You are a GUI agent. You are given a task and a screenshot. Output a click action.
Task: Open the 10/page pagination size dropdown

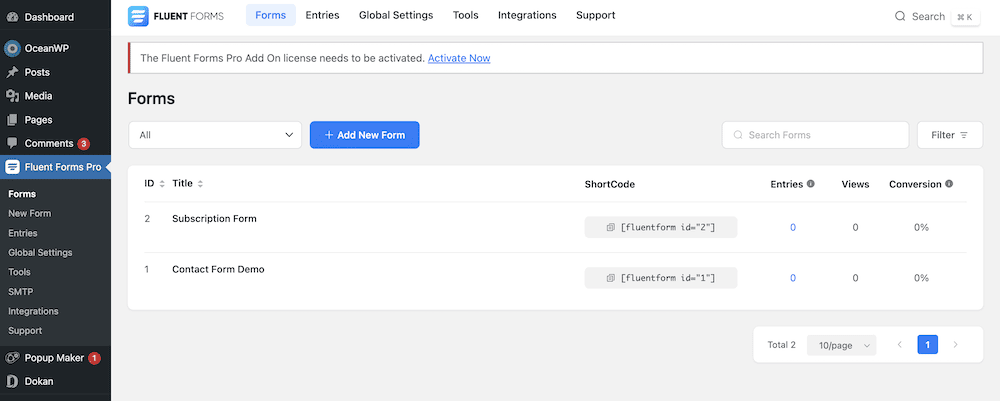pyautogui.click(x=841, y=346)
